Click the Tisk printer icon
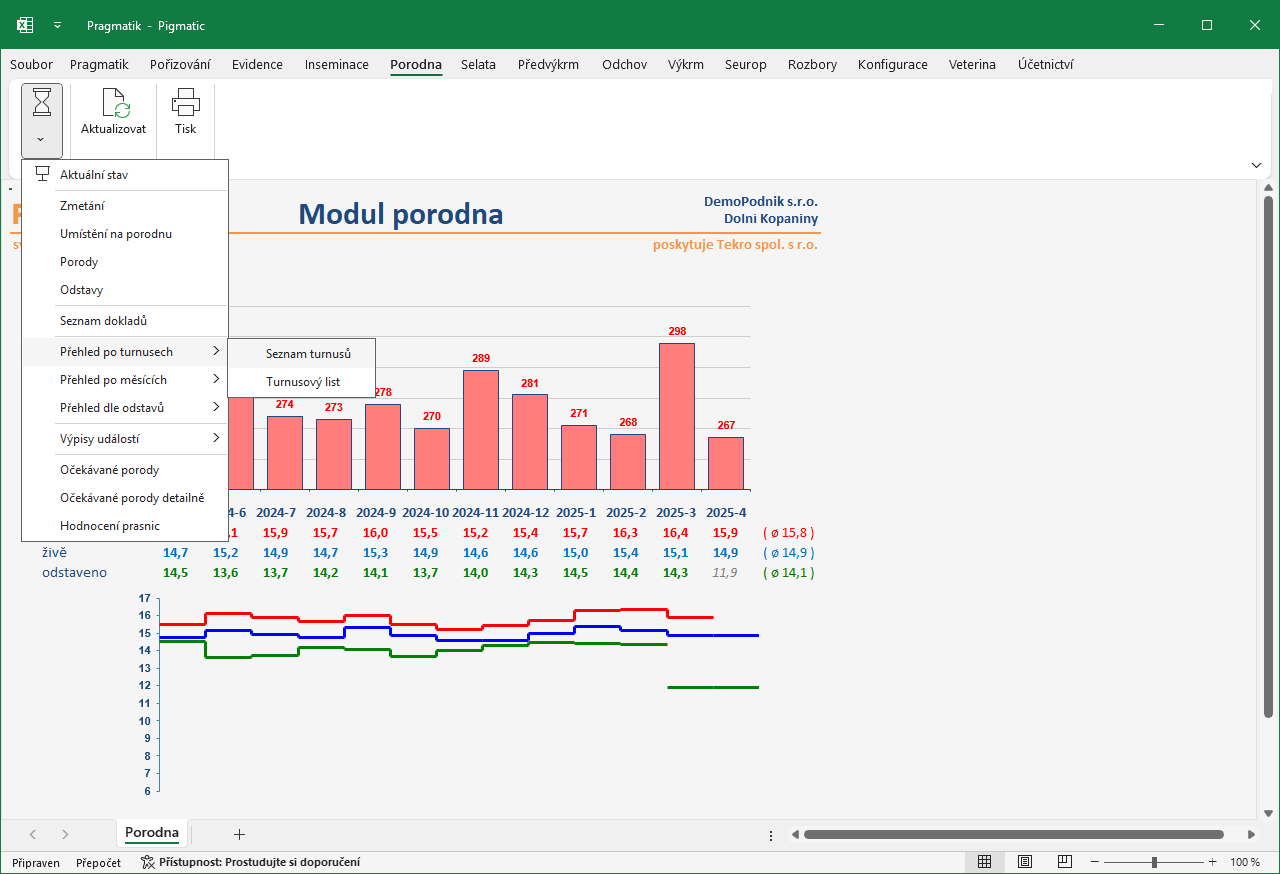The image size is (1280, 874). point(186,103)
